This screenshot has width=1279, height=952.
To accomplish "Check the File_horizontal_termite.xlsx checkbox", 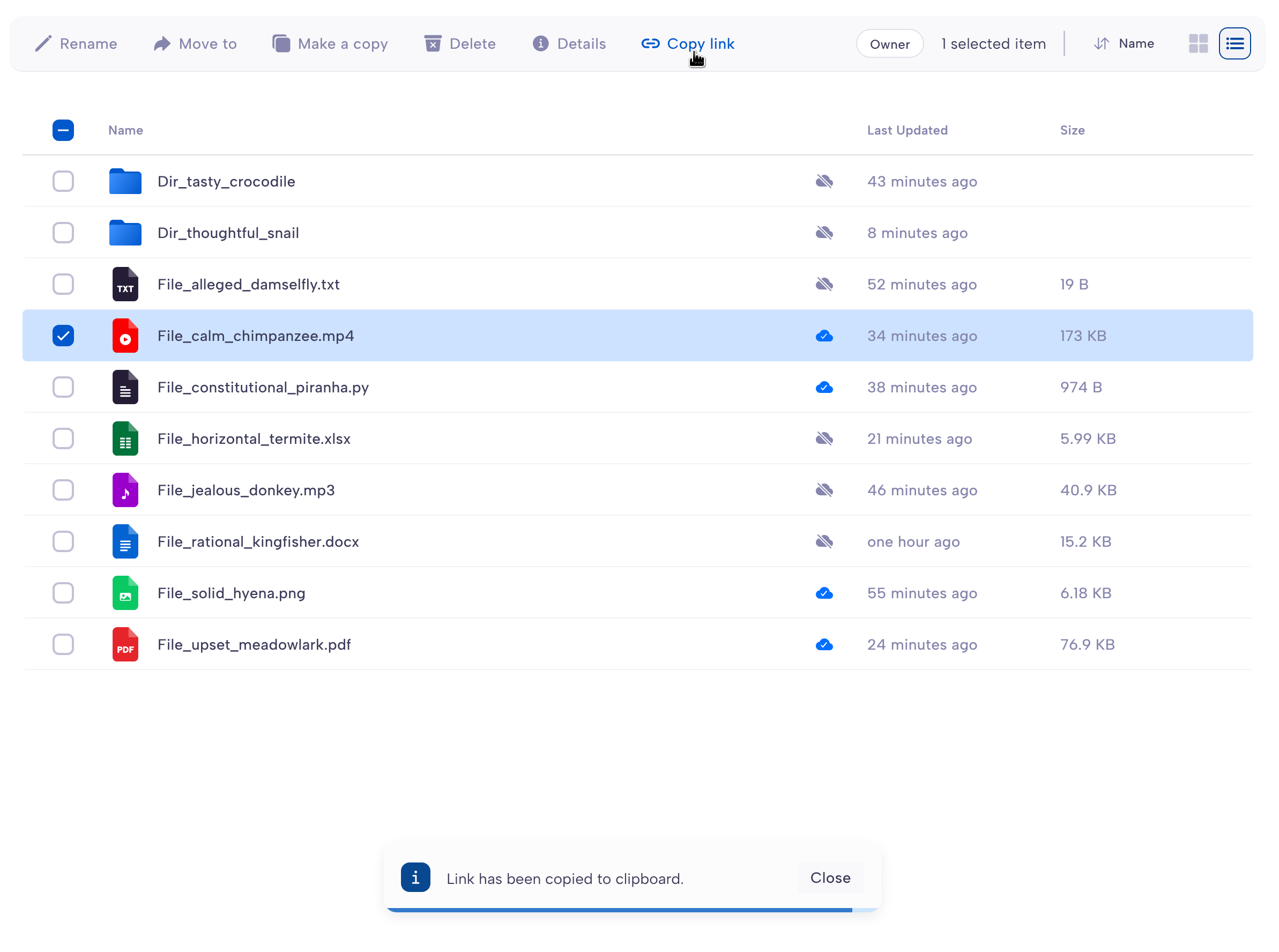I will (63, 438).
